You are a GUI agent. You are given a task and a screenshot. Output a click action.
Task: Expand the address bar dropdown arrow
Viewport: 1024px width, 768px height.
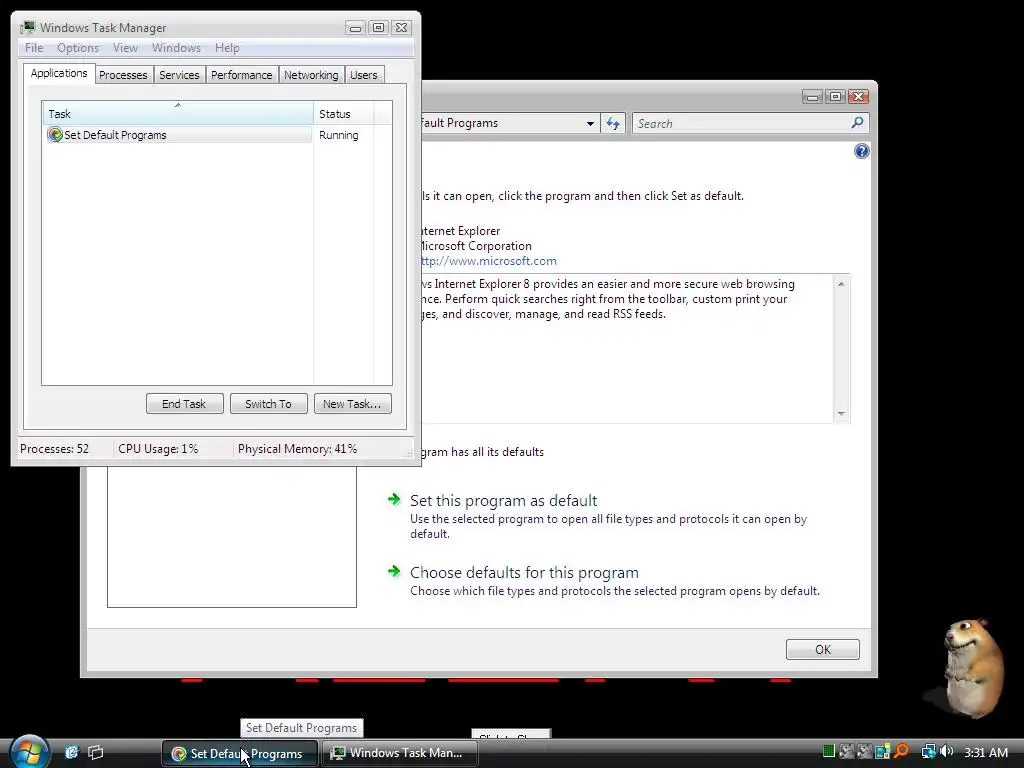(x=590, y=123)
